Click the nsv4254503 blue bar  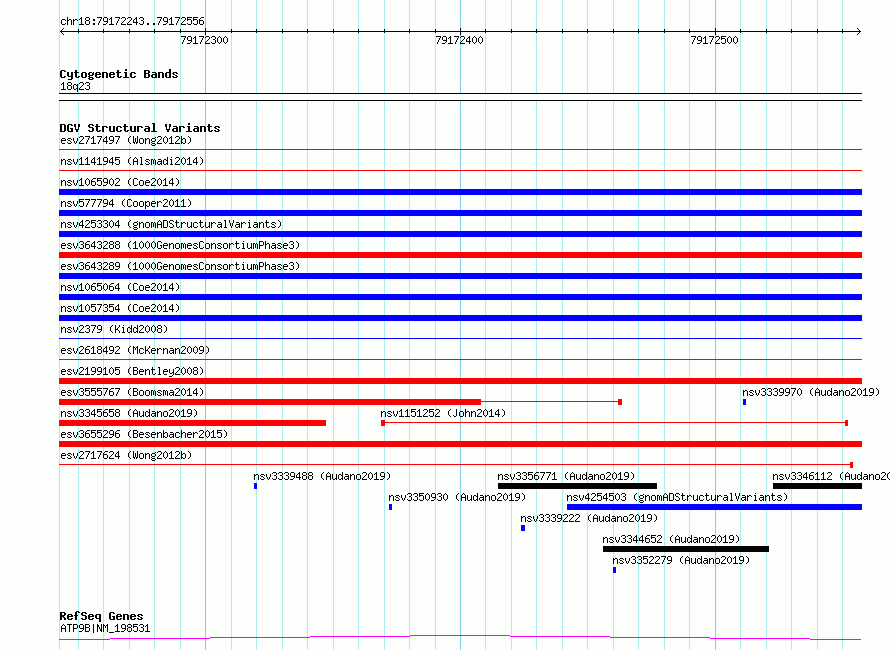714,507
